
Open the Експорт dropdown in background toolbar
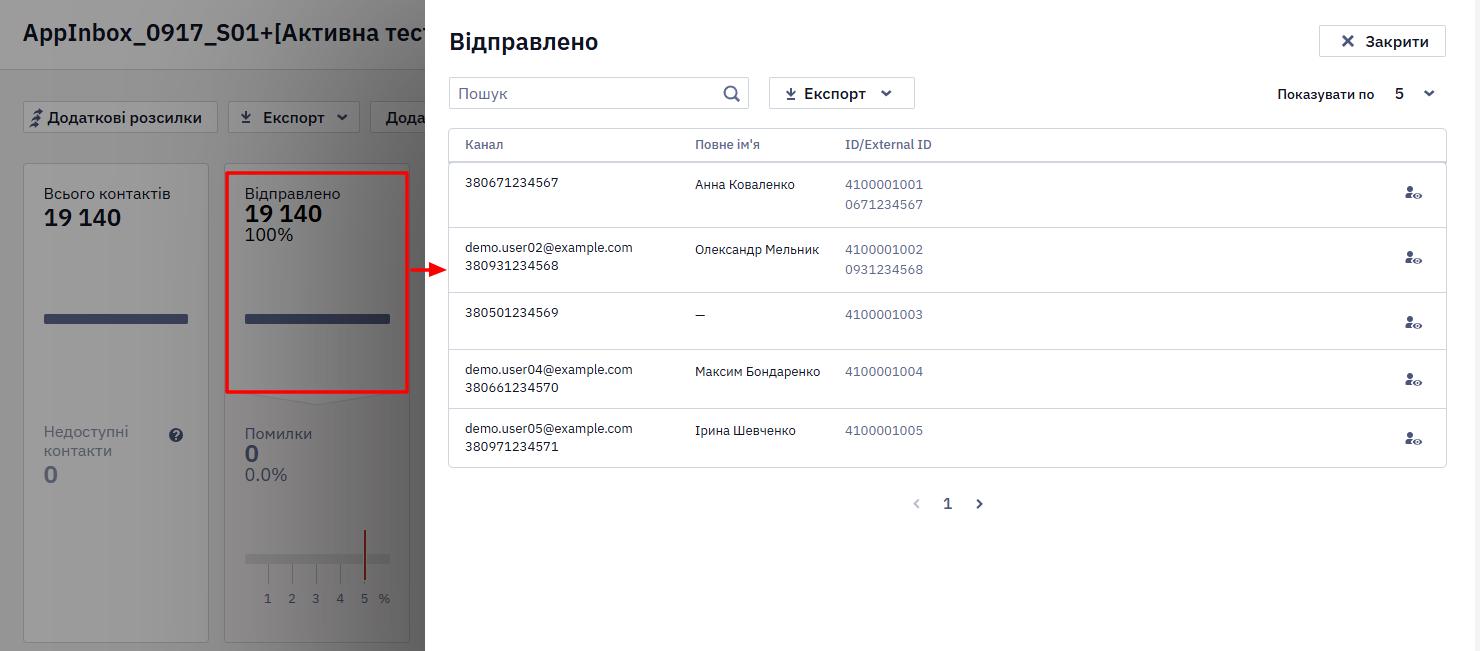(294, 117)
